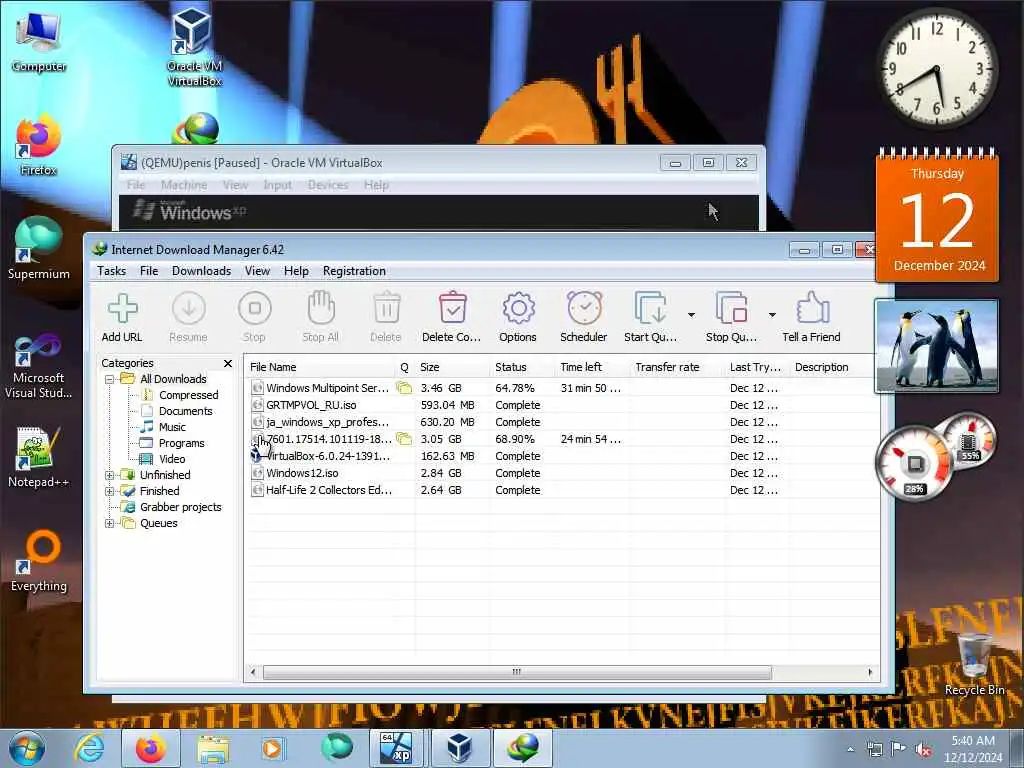Click the Add URL toolbar icon
Screen dimensions: 1024x768
click(x=123, y=308)
